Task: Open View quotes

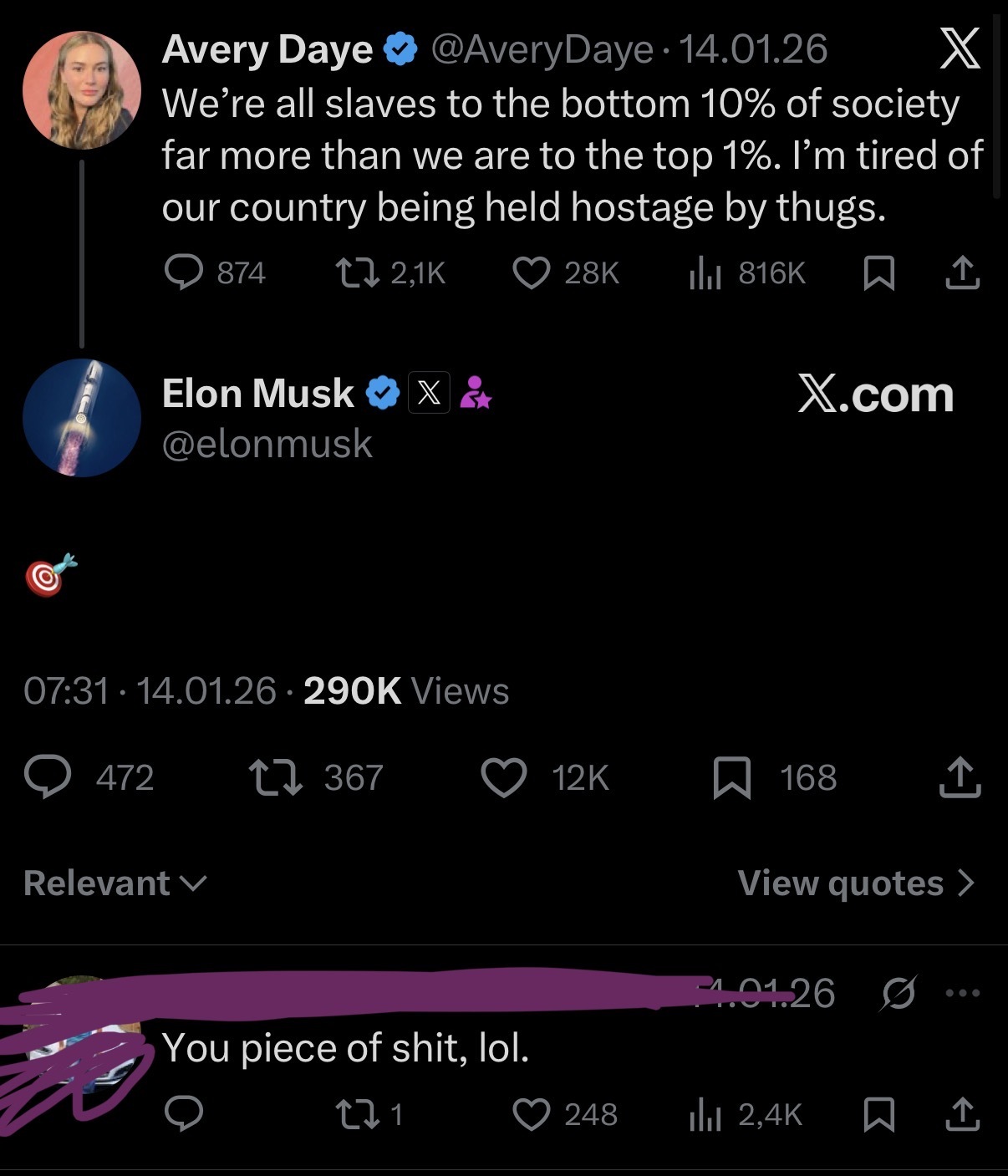Action: pos(856,883)
